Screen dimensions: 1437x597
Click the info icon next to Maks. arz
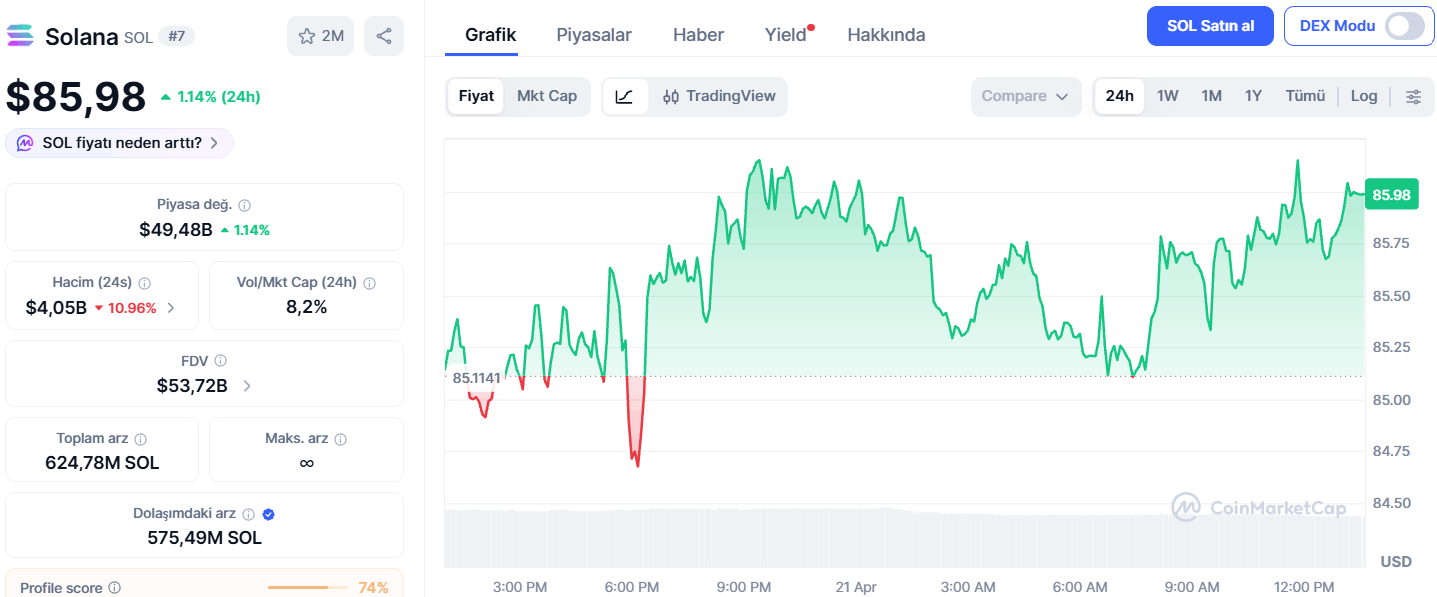(x=341, y=439)
